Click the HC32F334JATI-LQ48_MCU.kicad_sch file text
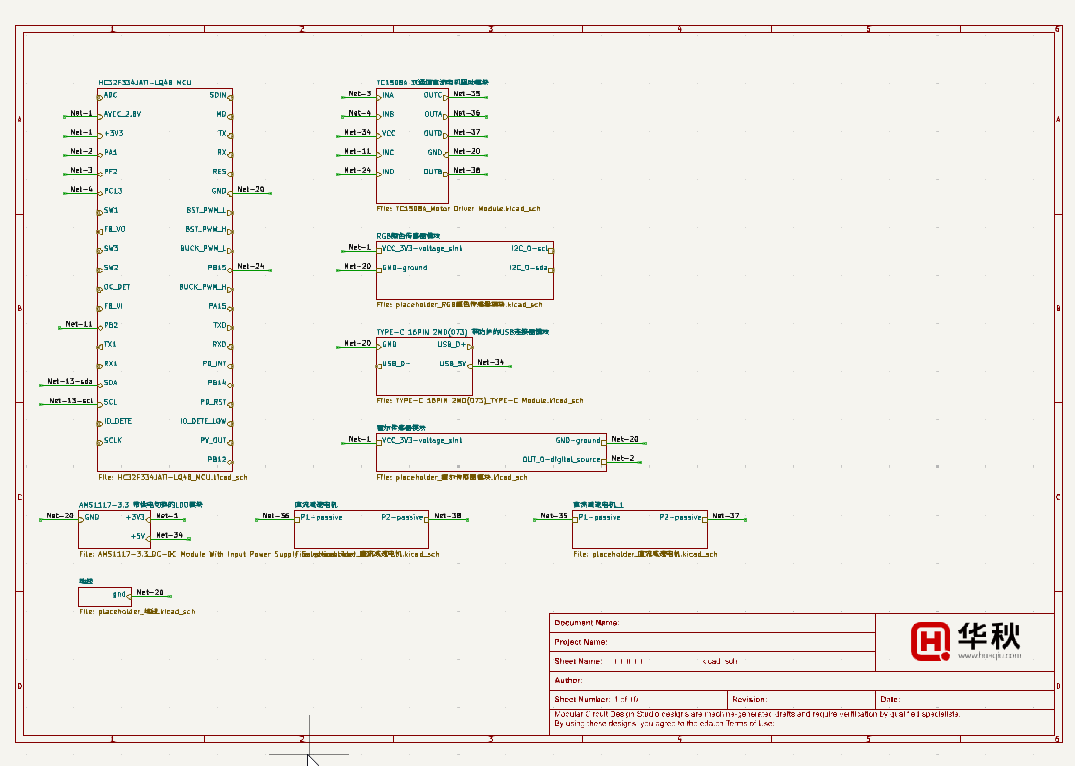This screenshot has width=1075, height=766. point(173,477)
